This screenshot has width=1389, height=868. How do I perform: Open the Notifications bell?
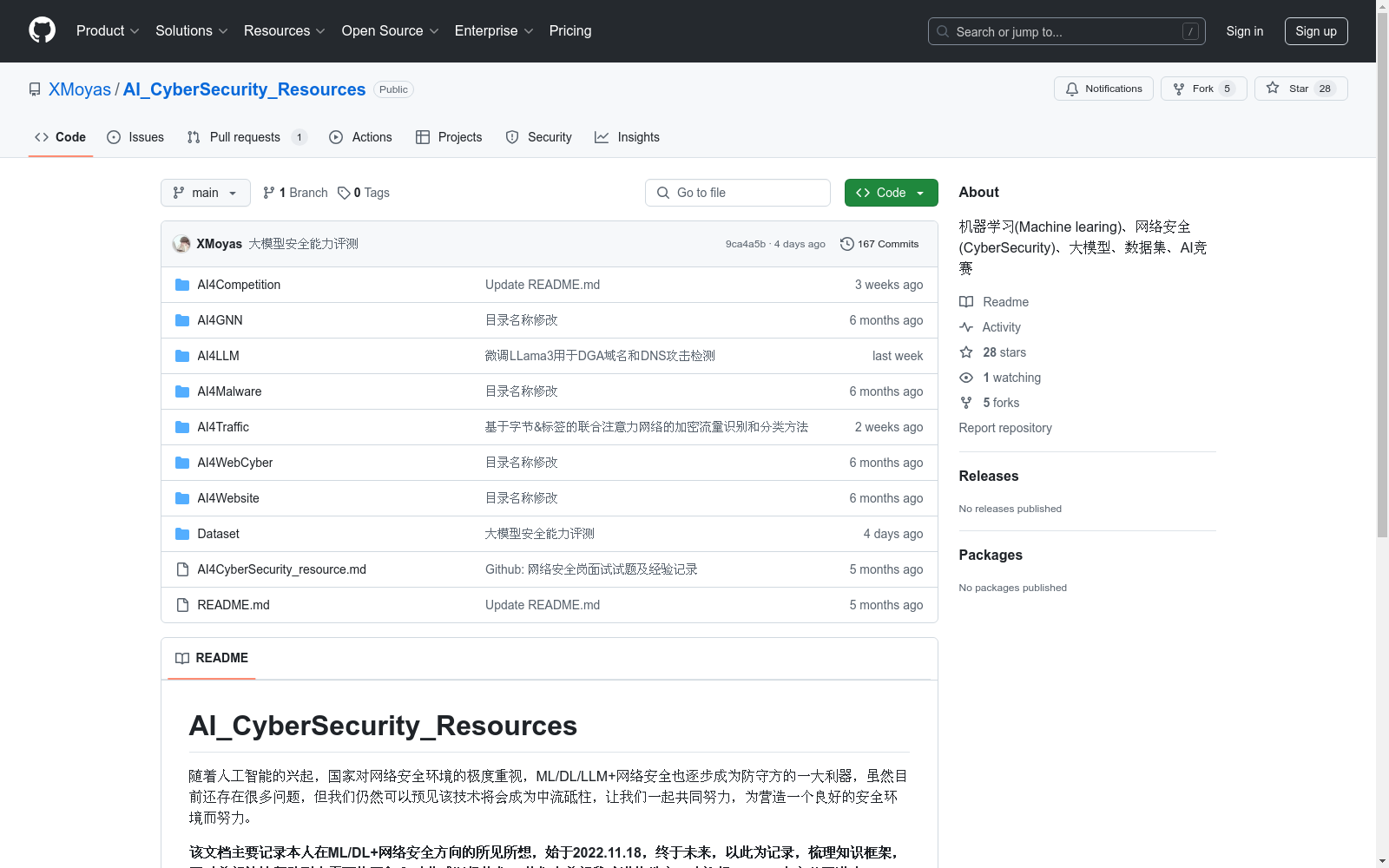point(1071,89)
